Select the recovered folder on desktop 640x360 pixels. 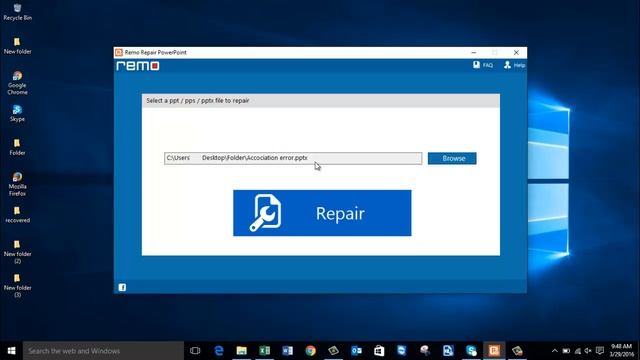pos(17,215)
